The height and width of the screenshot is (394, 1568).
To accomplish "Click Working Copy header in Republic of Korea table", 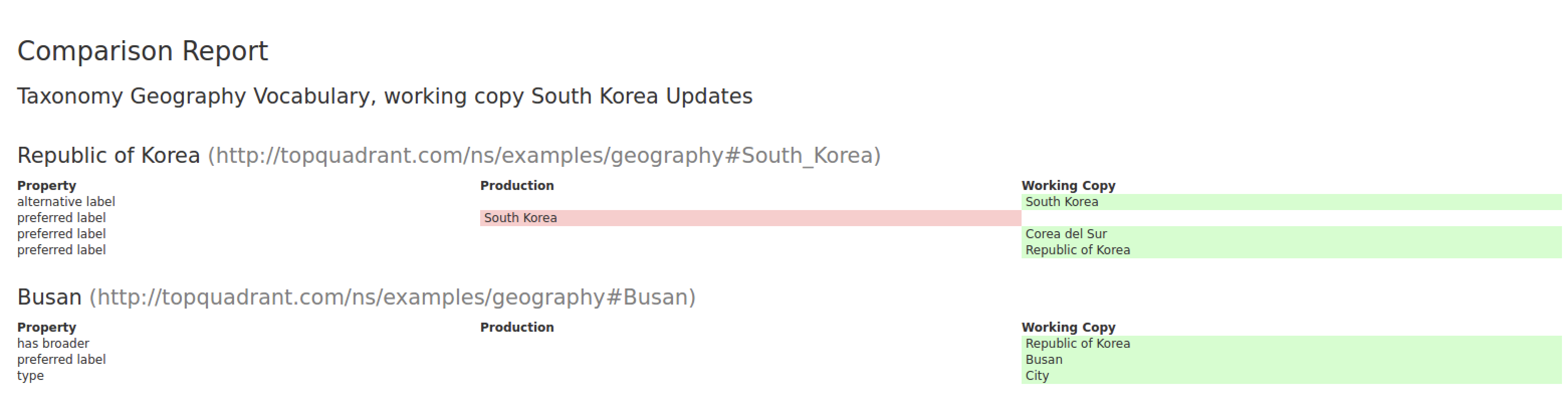I will pyautogui.click(x=1068, y=185).
